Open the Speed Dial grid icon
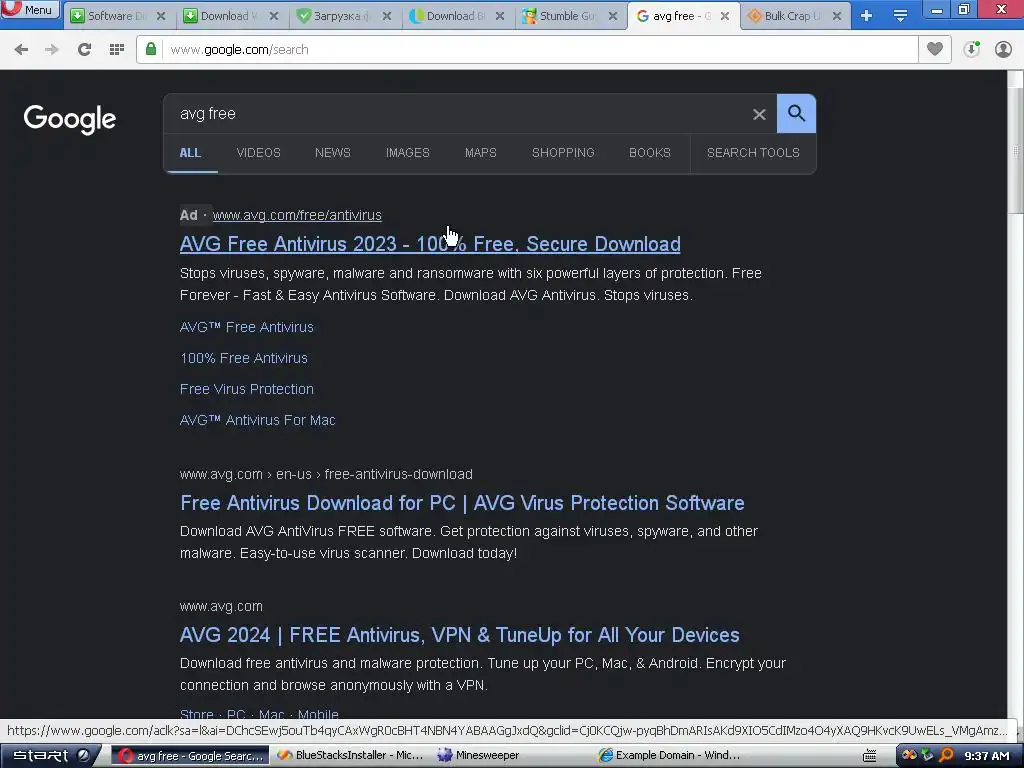 117,50
